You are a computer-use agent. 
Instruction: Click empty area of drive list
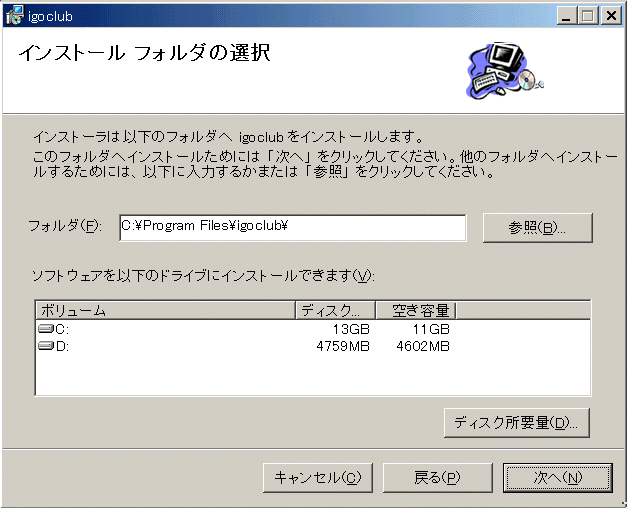coord(313,374)
